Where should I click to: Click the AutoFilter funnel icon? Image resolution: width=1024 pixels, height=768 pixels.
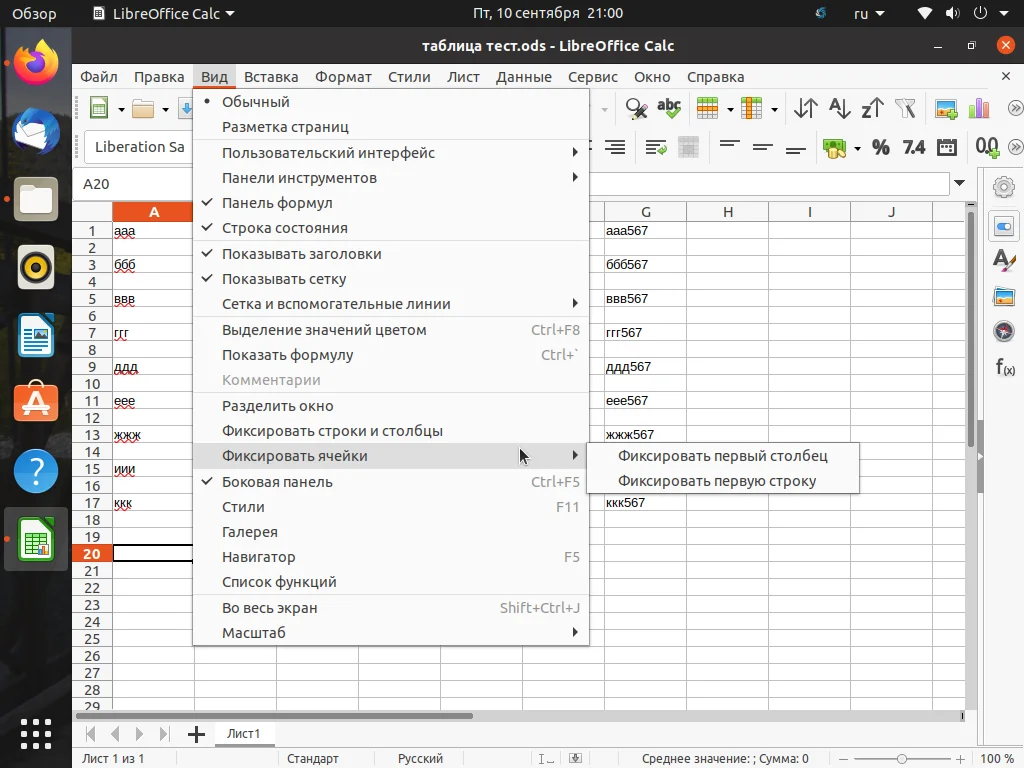[x=905, y=108]
